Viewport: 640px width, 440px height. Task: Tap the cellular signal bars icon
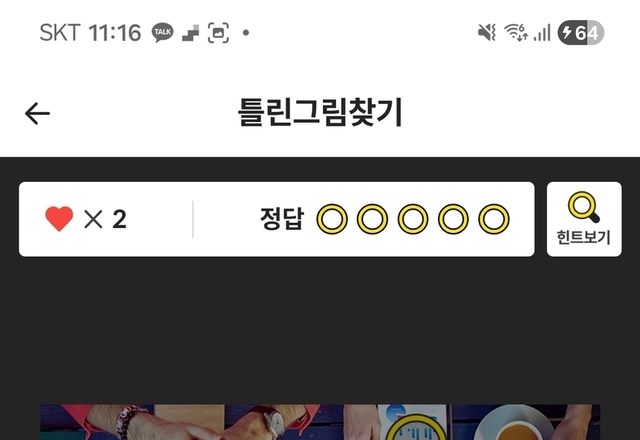coord(542,33)
